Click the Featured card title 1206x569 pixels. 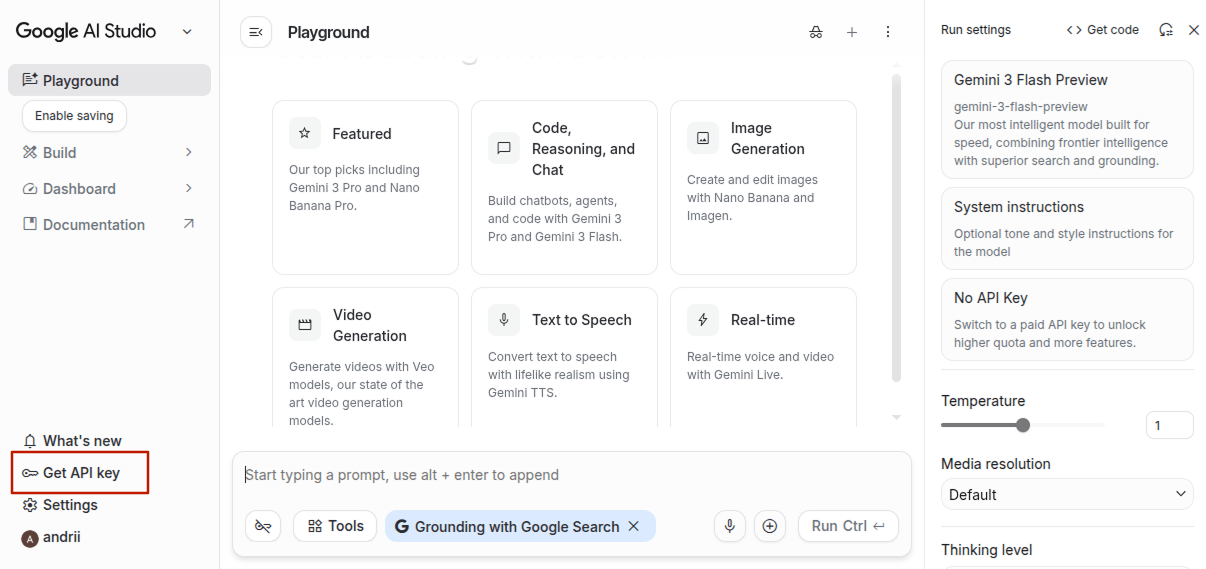click(362, 133)
